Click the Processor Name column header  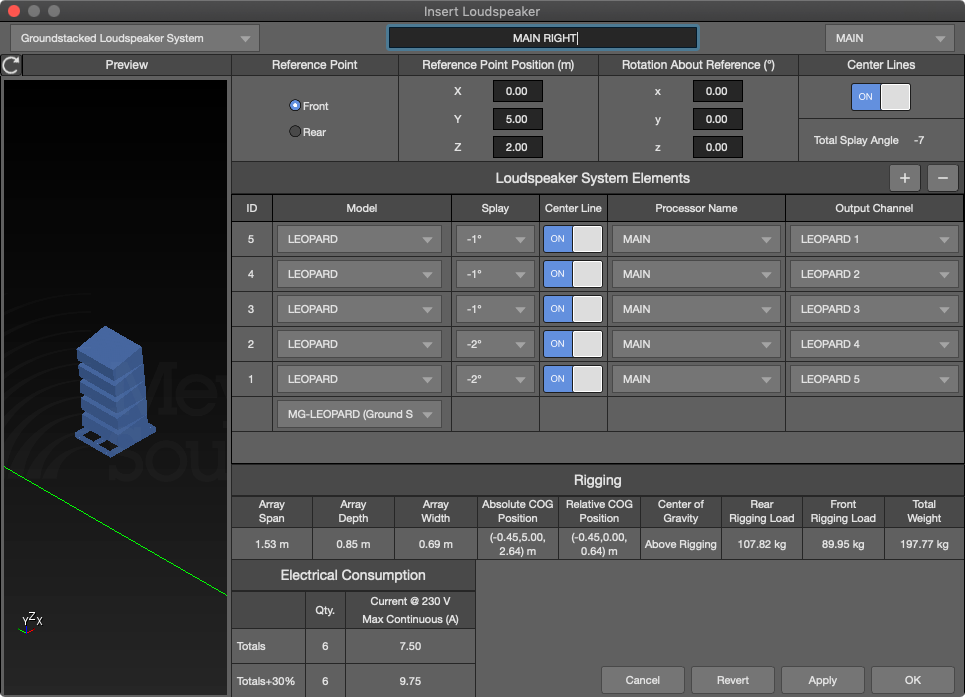click(696, 208)
